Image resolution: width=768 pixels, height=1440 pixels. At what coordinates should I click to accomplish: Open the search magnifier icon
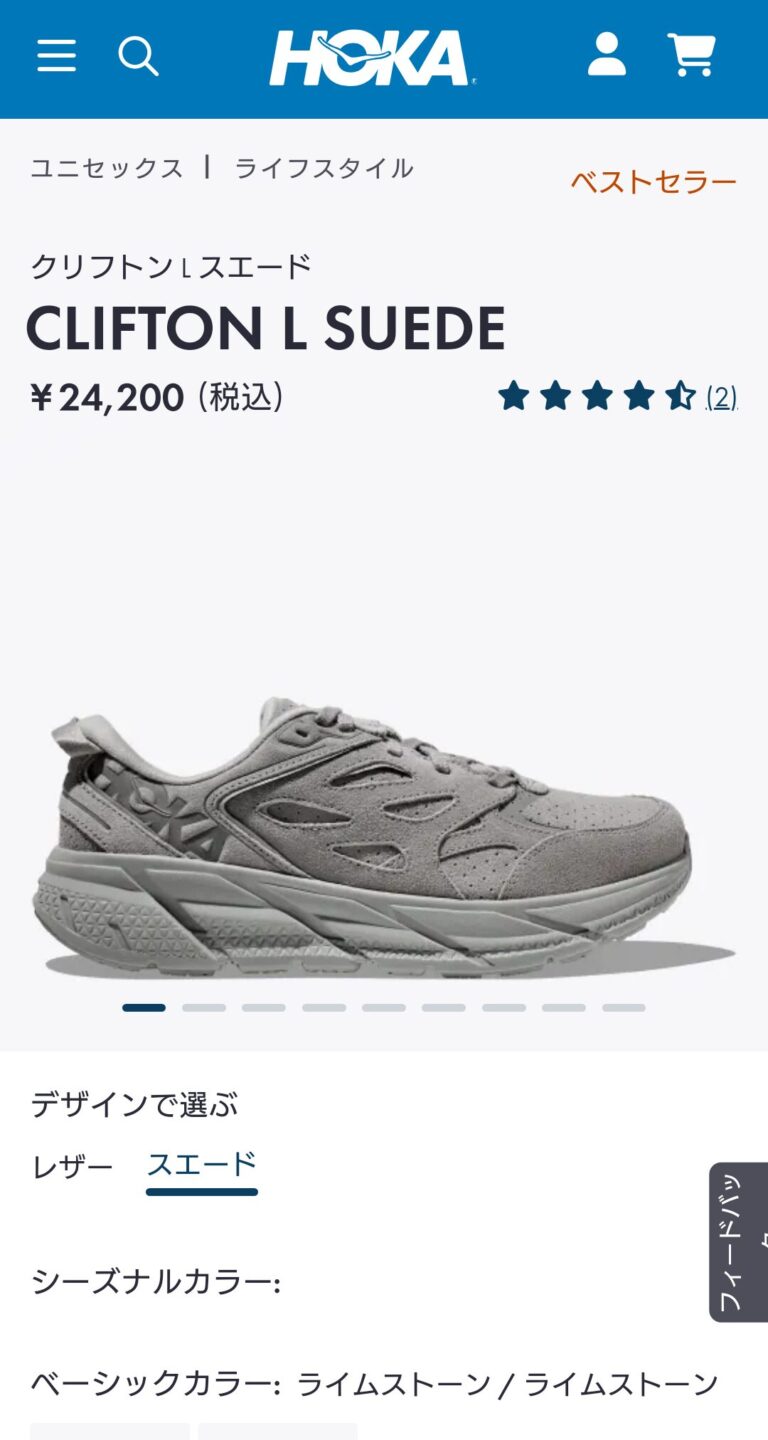(138, 56)
